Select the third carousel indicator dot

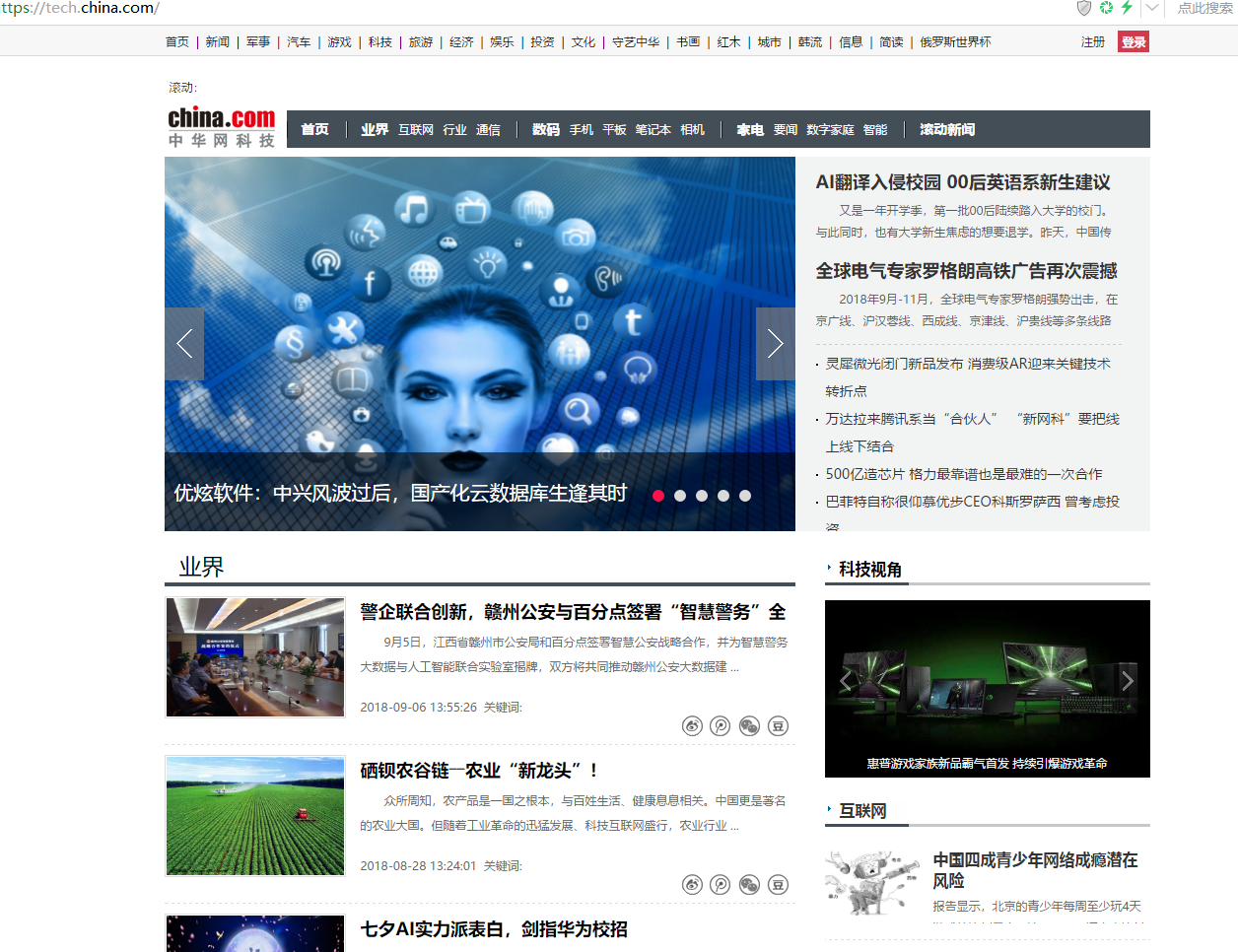tap(702, 496)
